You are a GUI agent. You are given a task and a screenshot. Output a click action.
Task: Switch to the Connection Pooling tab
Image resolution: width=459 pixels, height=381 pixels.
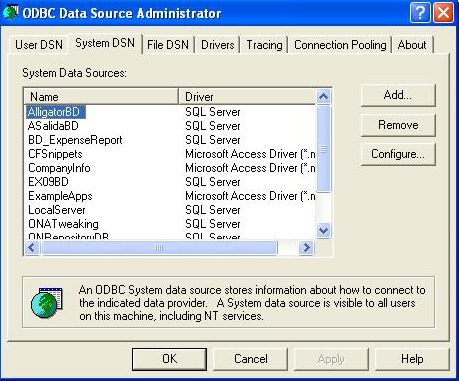coord(340,45)
